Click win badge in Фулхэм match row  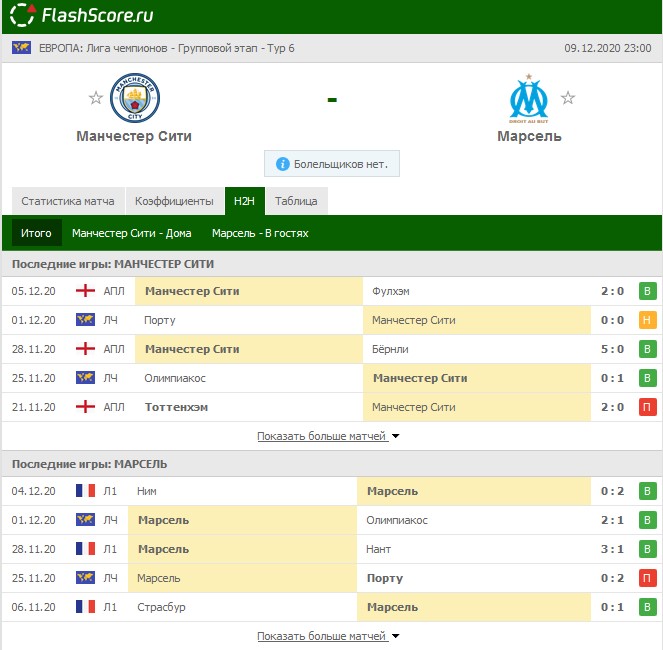pos(647,291)
